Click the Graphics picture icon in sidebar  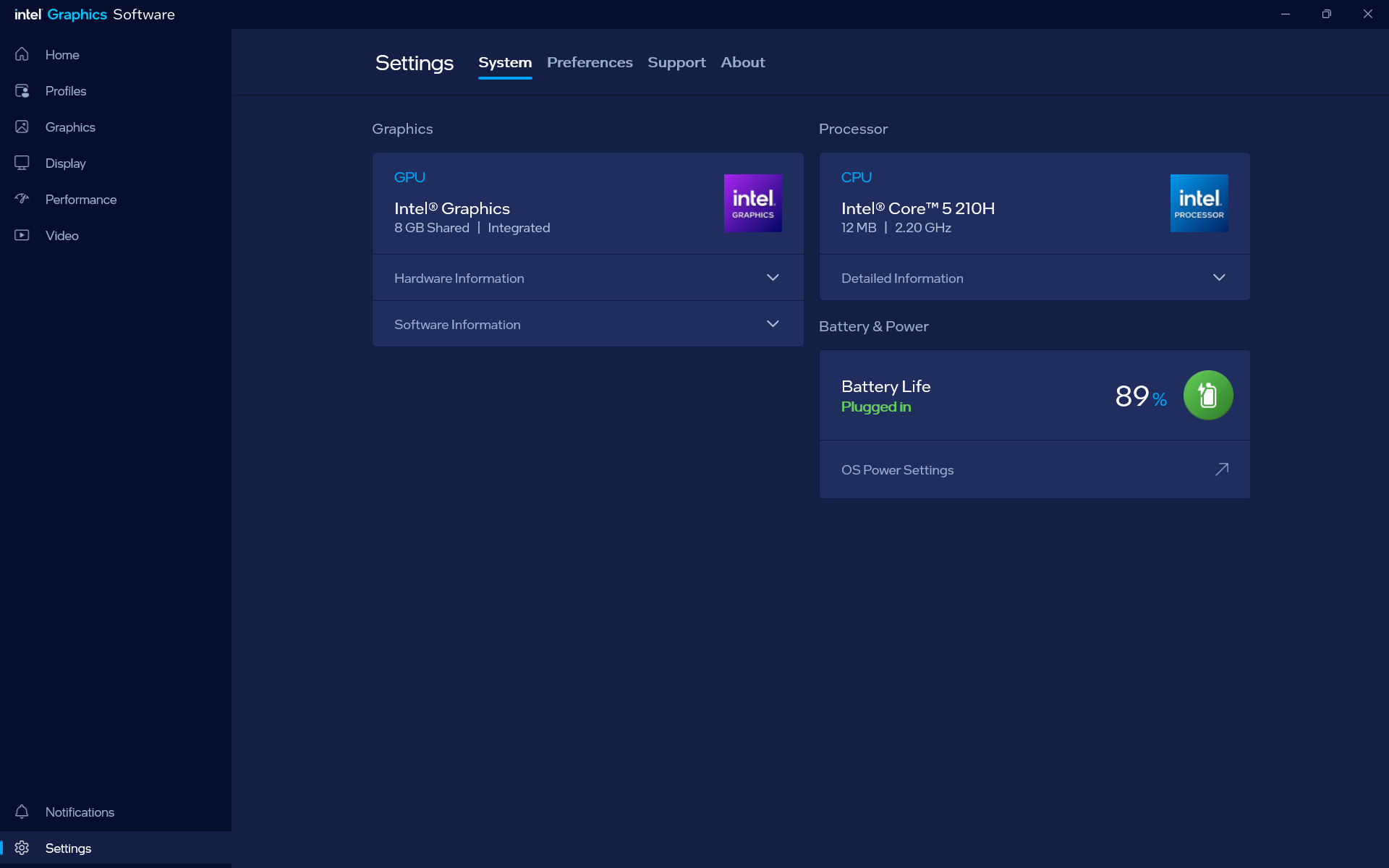pos(22,127)
